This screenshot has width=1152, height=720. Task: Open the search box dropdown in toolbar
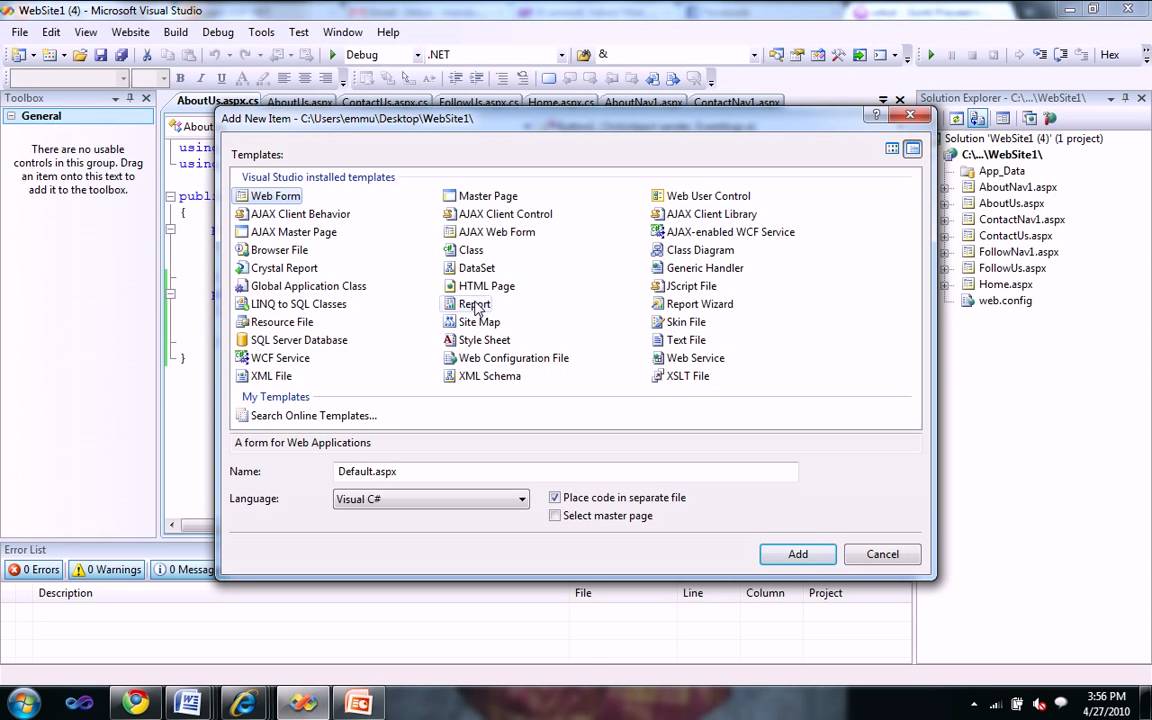coord(754,55)
